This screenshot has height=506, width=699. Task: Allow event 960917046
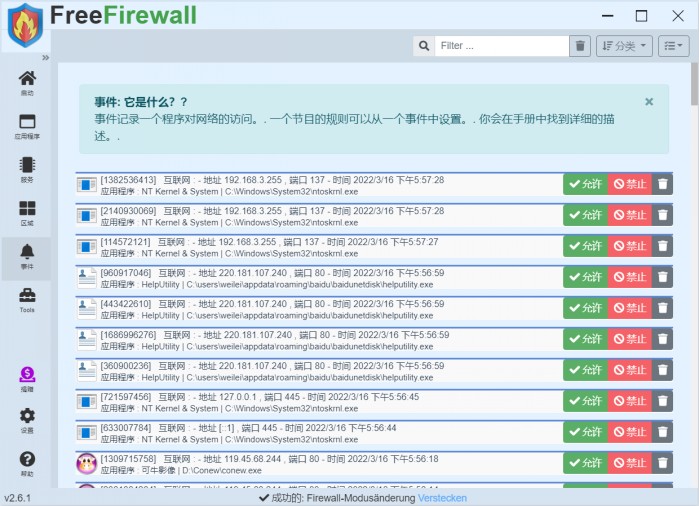585,277
